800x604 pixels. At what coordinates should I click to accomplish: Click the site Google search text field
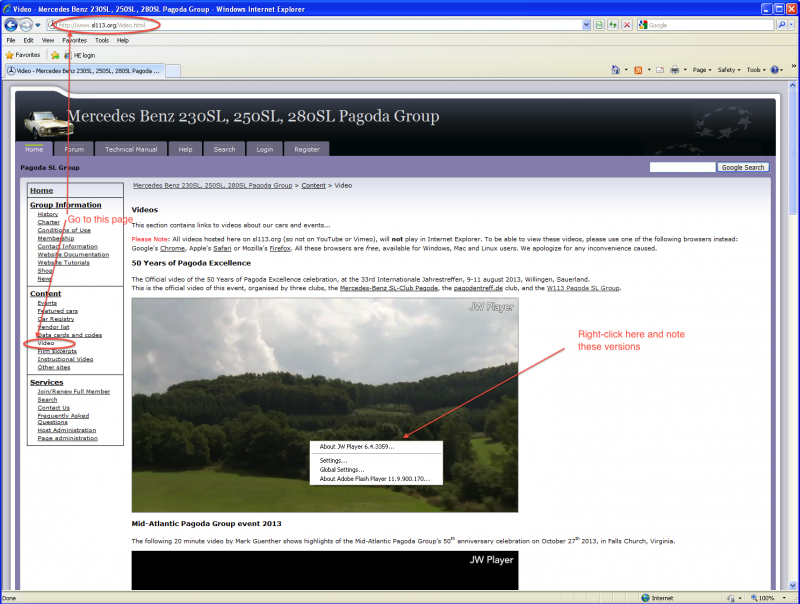pos(682,167)
